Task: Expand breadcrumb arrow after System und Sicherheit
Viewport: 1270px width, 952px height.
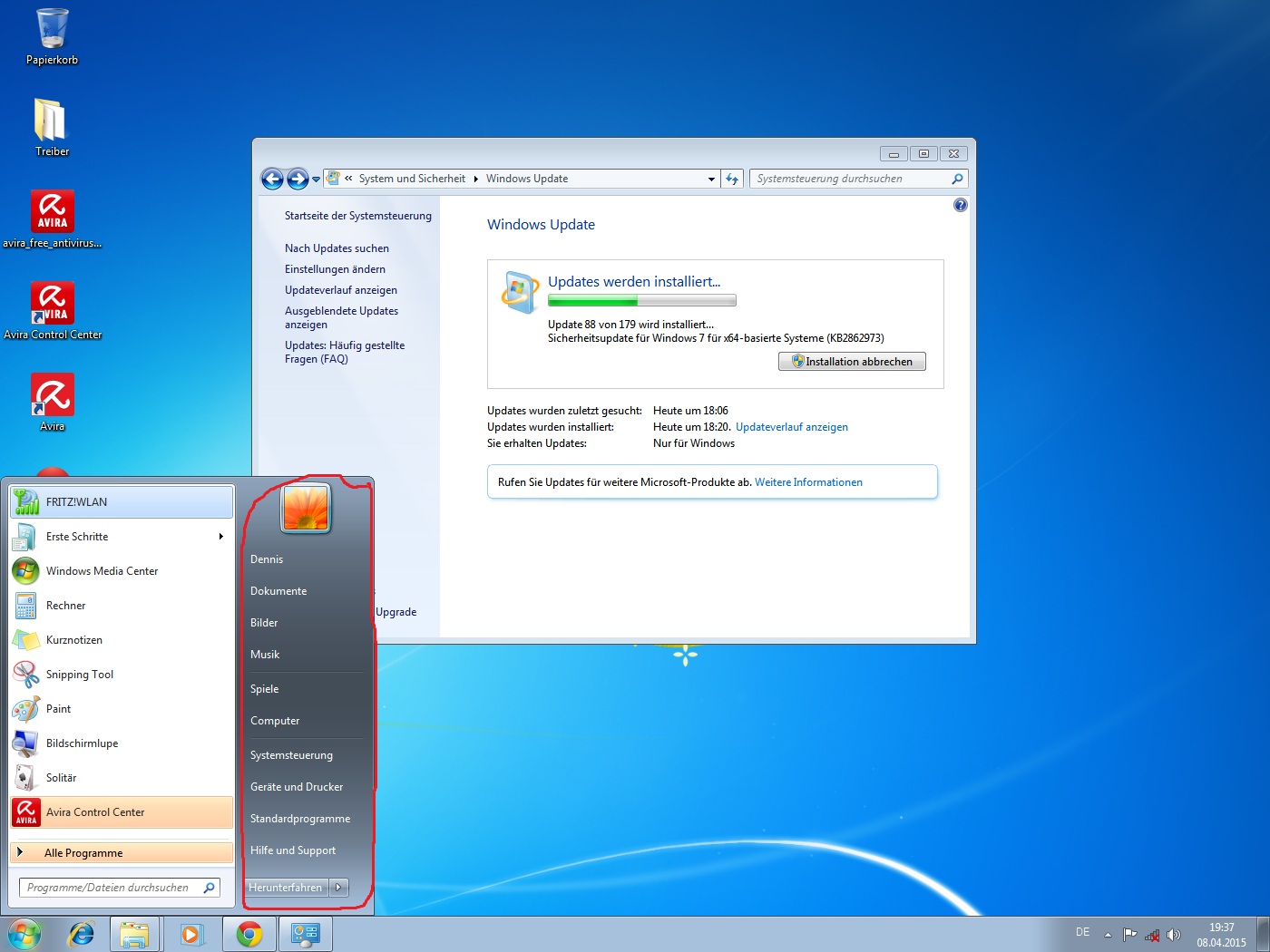Action: click(476, 179)
